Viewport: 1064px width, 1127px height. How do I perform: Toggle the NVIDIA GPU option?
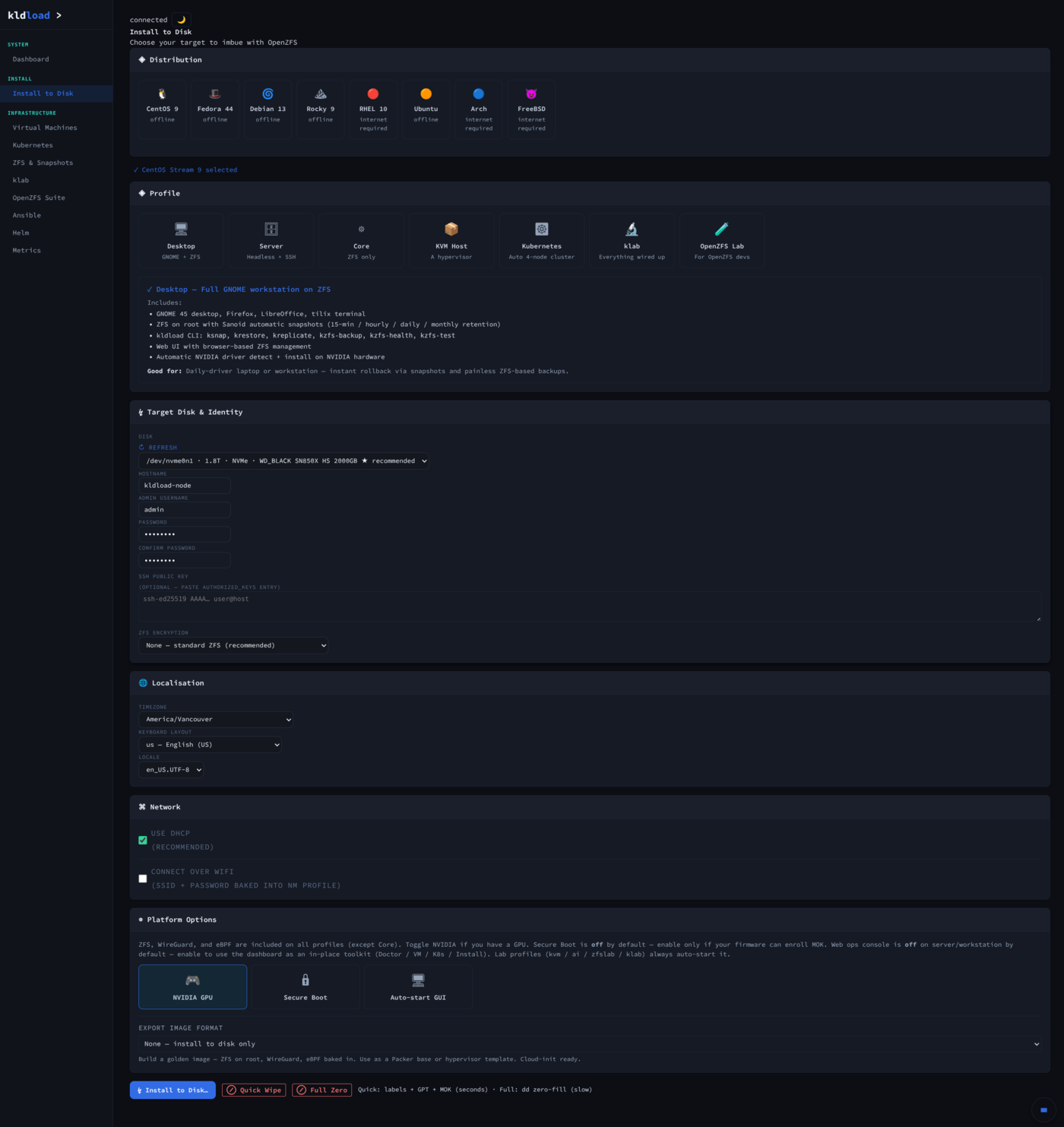[193, 987]
